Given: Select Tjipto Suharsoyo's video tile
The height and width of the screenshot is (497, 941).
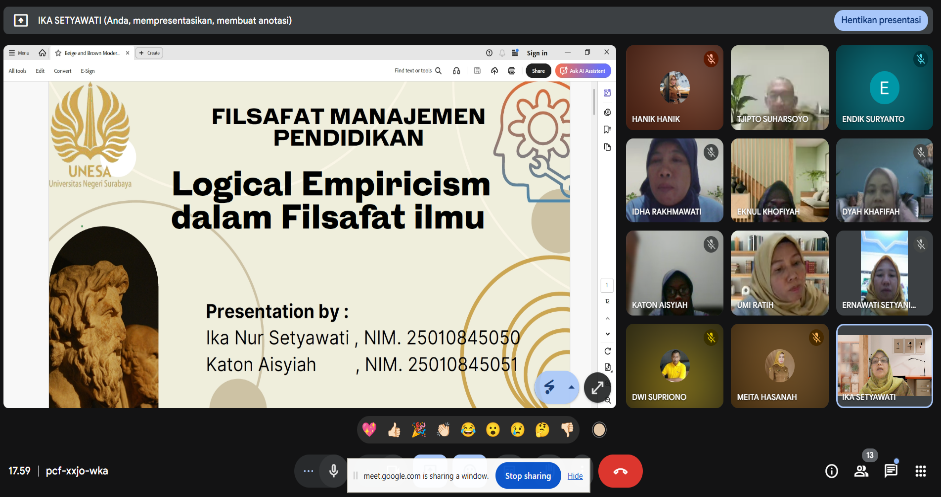Looking at the screenshot, I should 779,88.
